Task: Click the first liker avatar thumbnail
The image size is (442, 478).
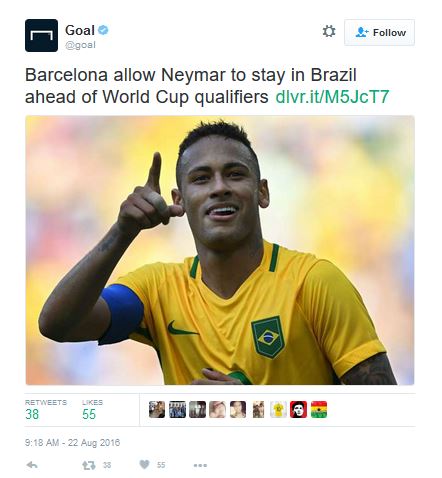Action: click(157, 410)
